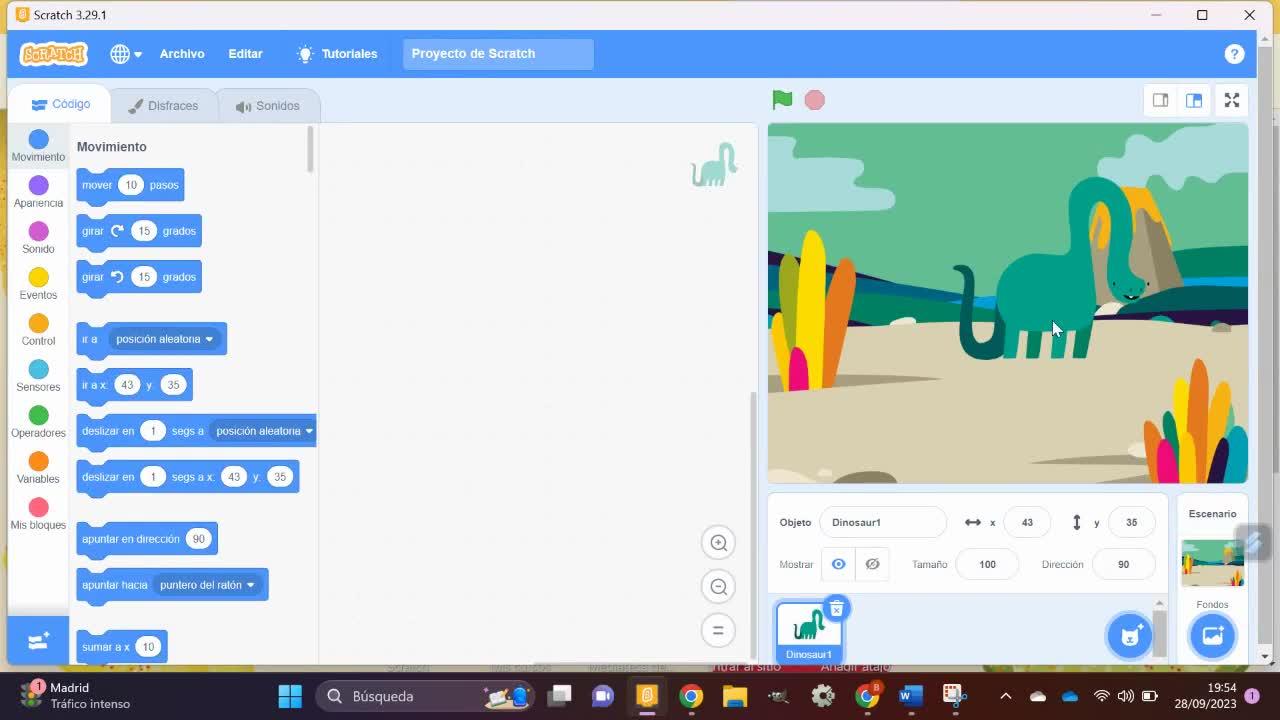Open Tutoriales

coord(337,54)
